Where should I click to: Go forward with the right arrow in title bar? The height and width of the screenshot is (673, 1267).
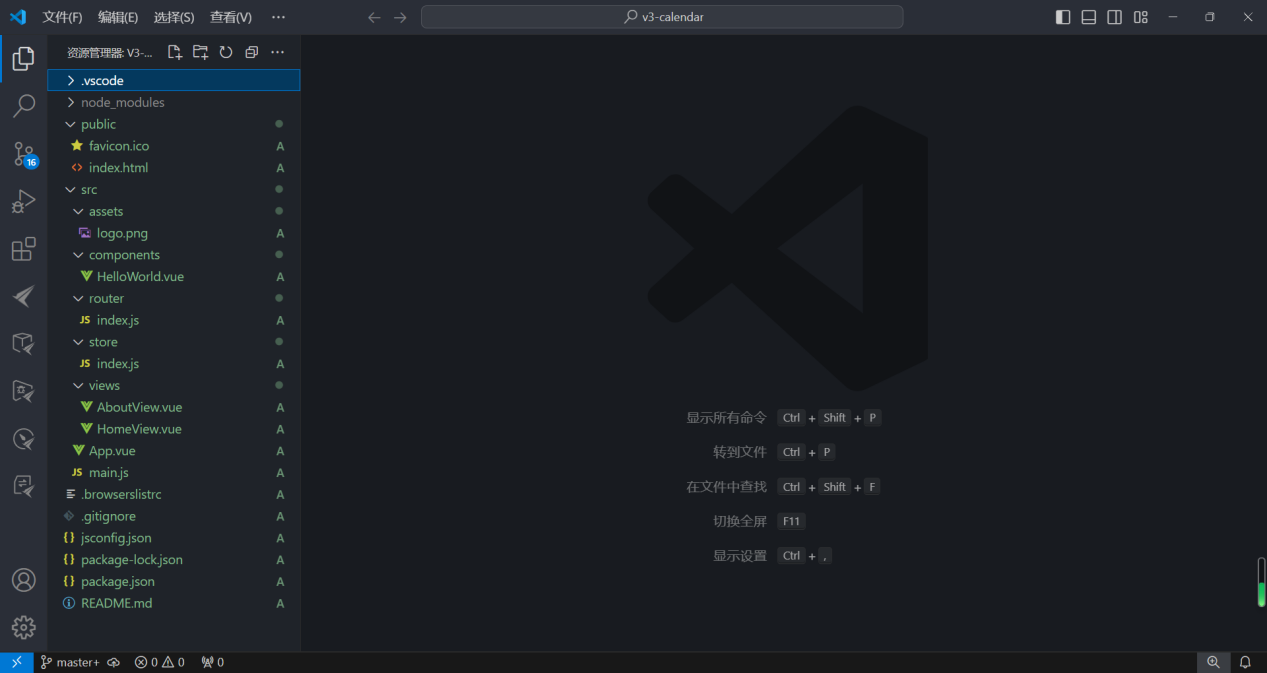[x=400, y=17]
